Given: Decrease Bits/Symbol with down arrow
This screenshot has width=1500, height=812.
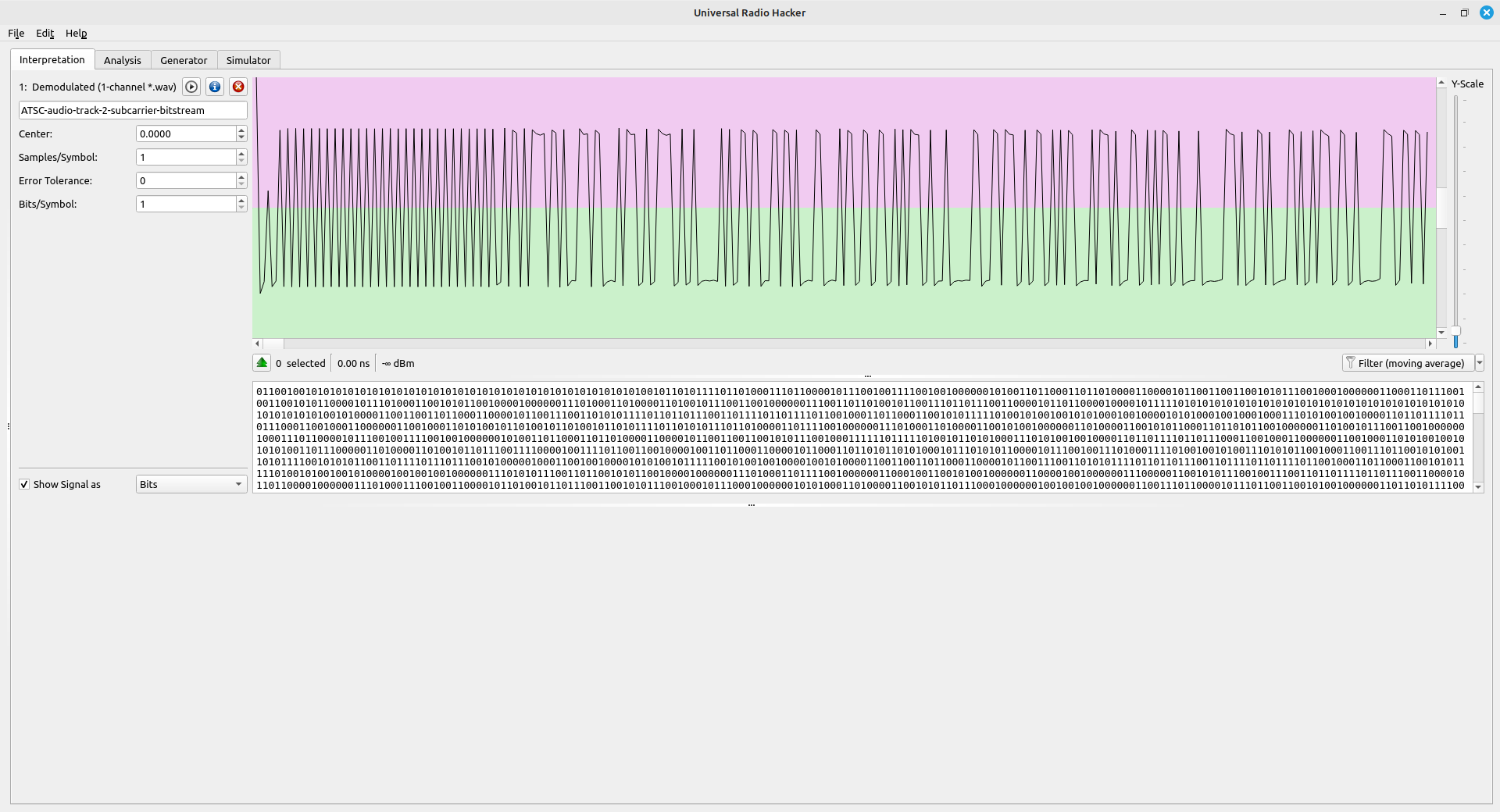Looking at the screenshot, I should tap(241, 208).
